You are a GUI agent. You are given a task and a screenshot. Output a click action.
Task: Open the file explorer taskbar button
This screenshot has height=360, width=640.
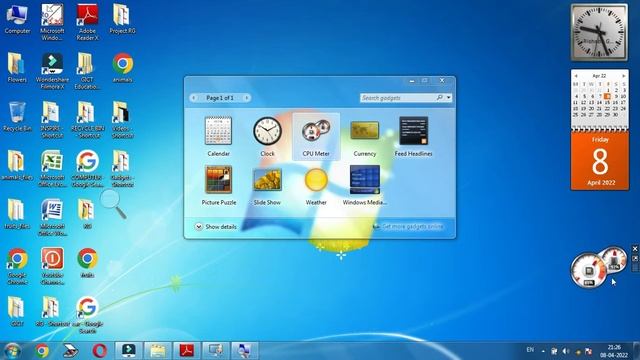158,351
